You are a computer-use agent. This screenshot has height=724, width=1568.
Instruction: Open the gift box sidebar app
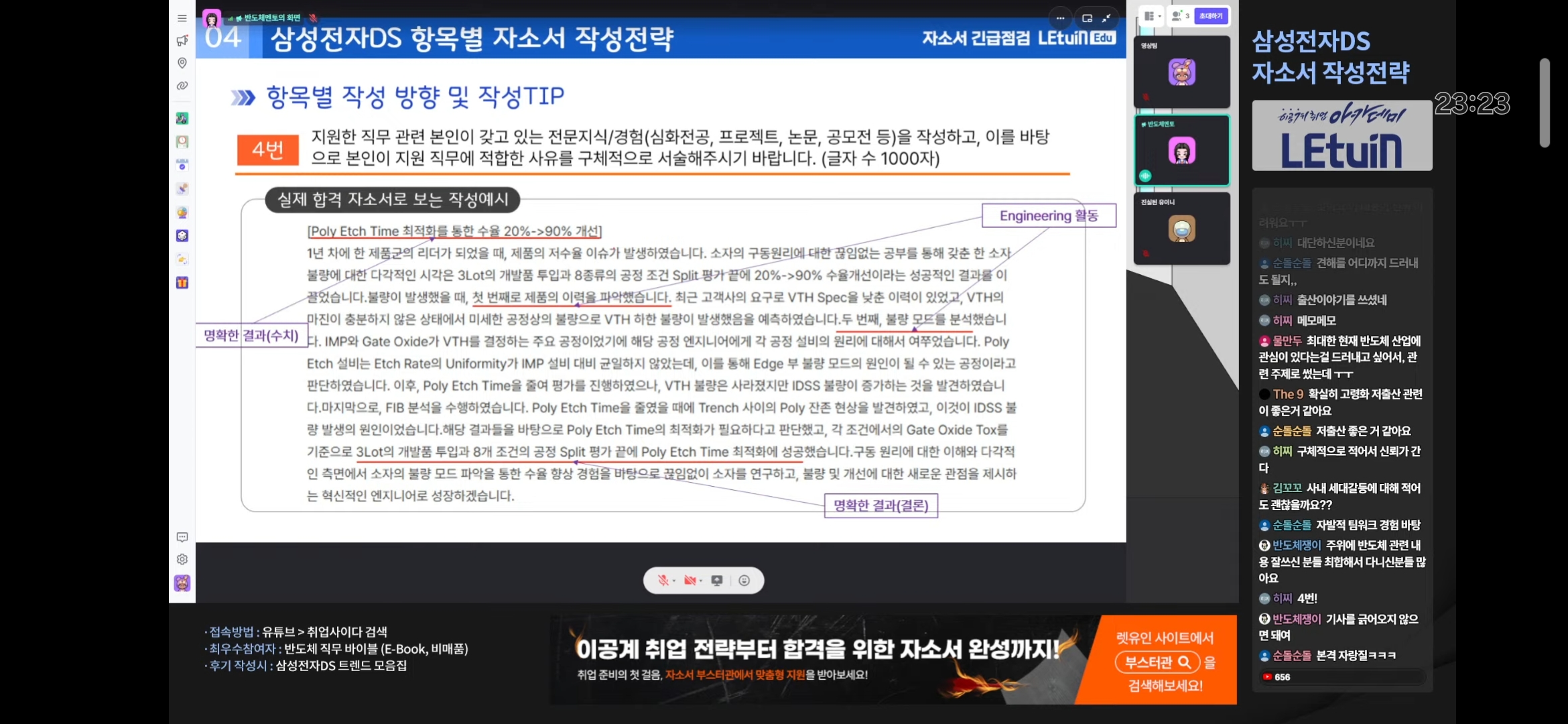[182, 283]
